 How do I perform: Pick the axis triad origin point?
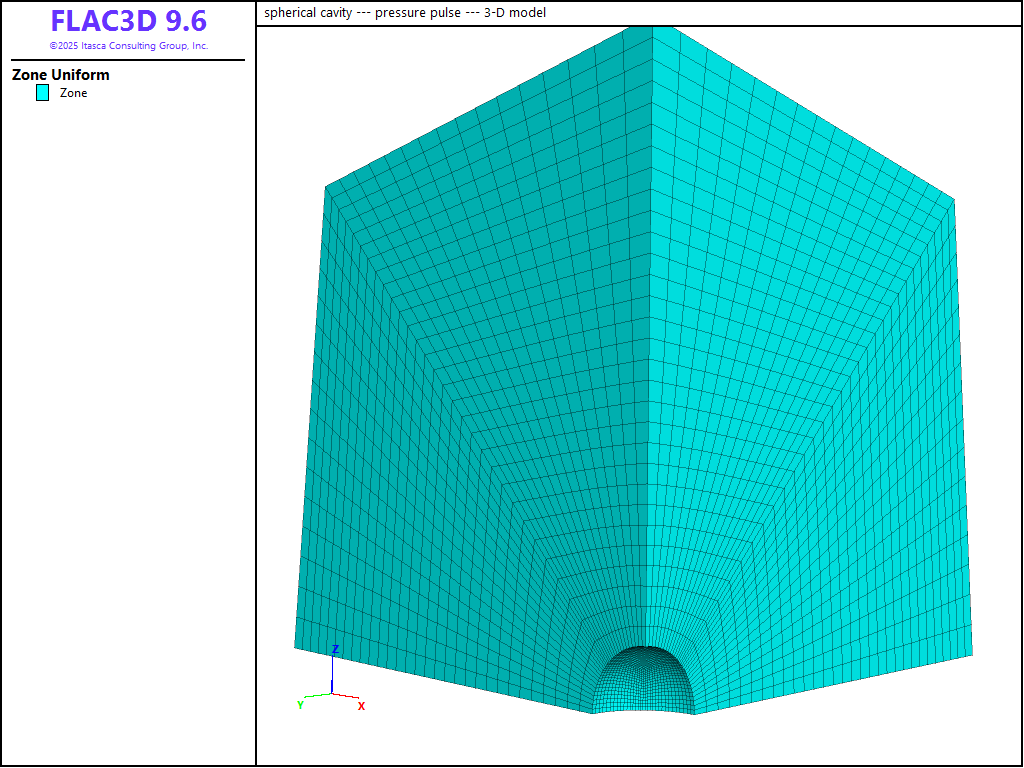(332, 693)
